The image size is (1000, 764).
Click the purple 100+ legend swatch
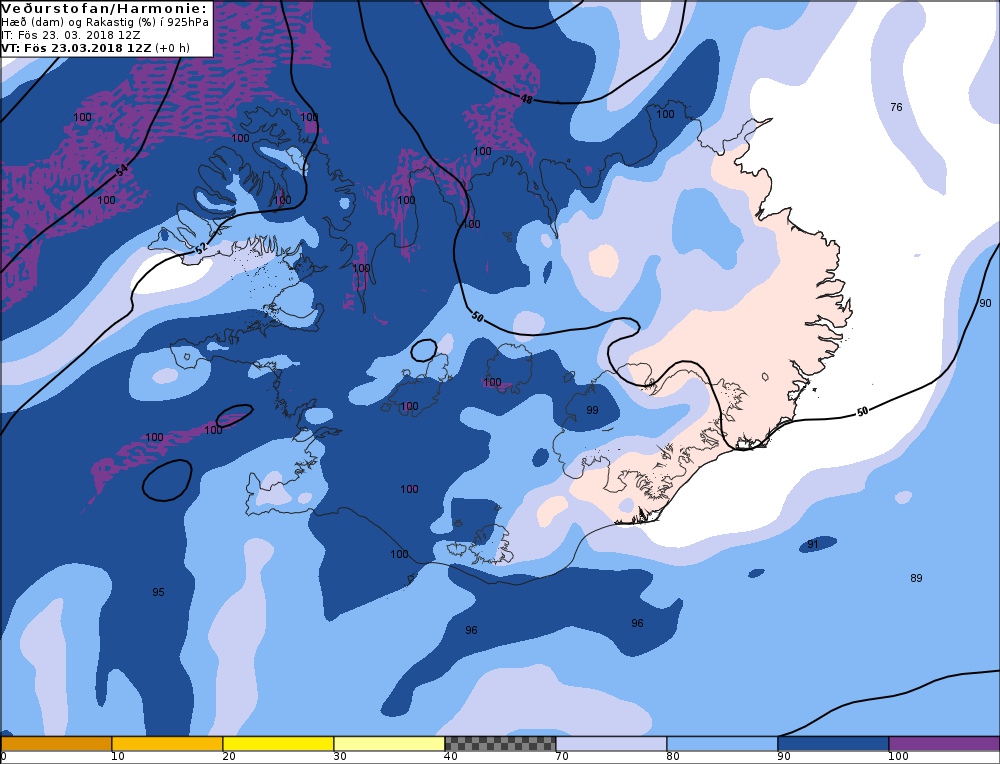[x=944, y=744]
